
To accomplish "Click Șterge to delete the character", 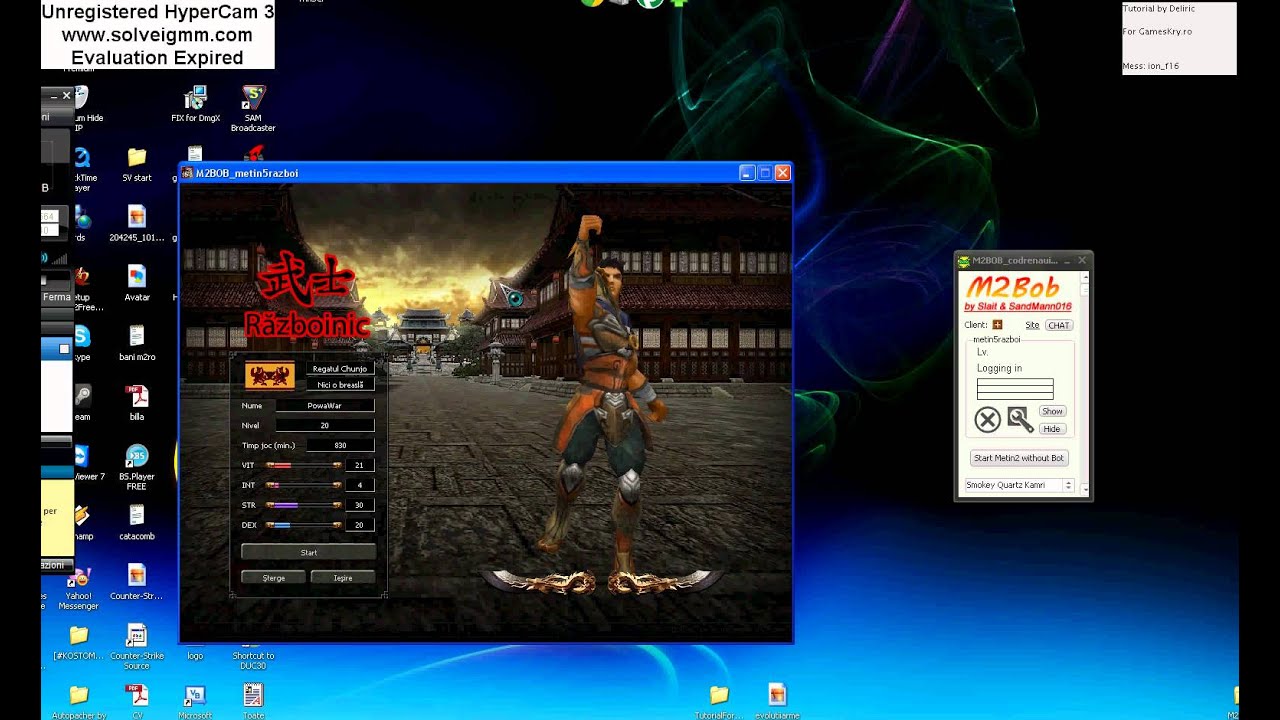I will coord(274,578).
